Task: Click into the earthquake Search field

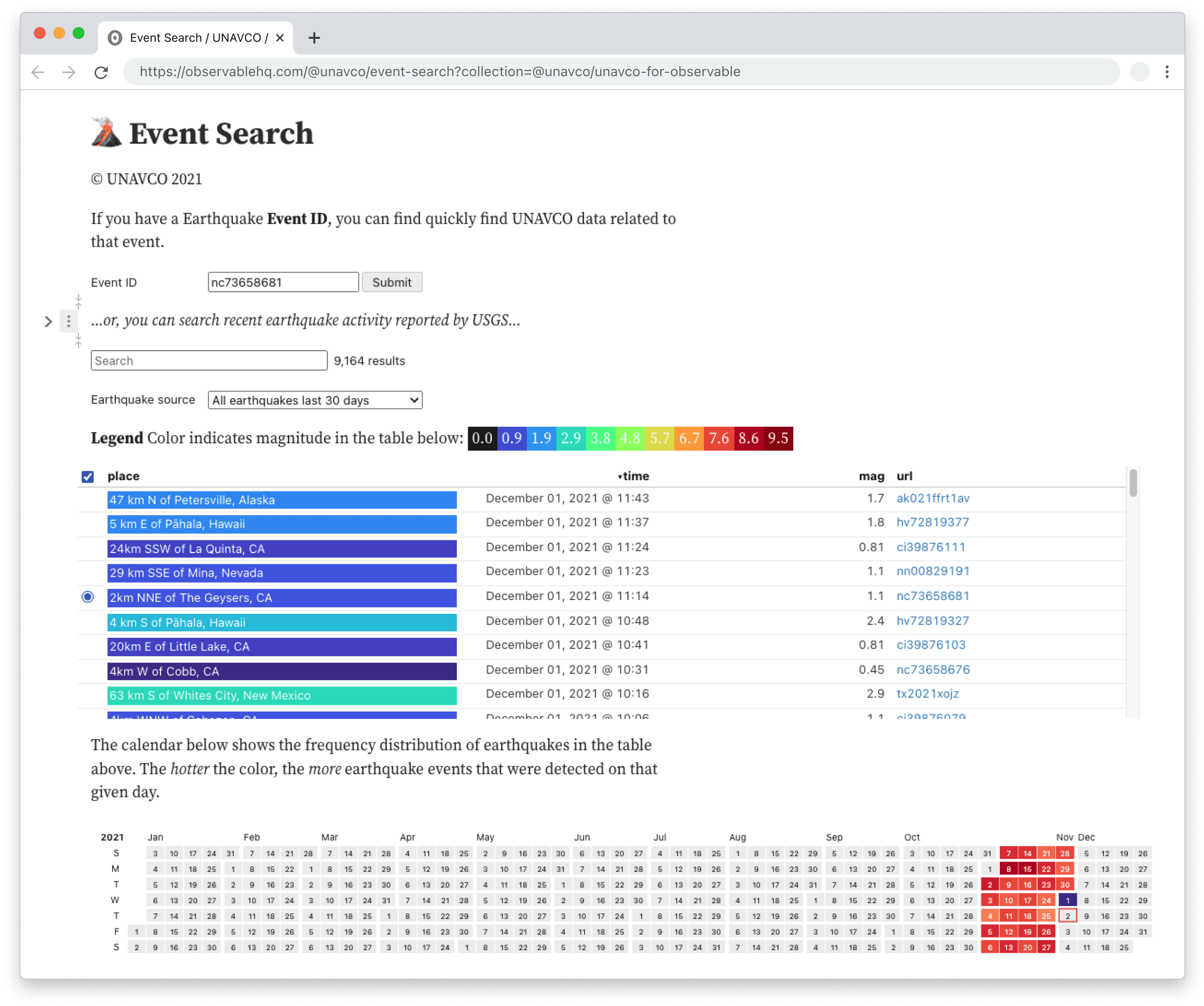Action: 209,360
